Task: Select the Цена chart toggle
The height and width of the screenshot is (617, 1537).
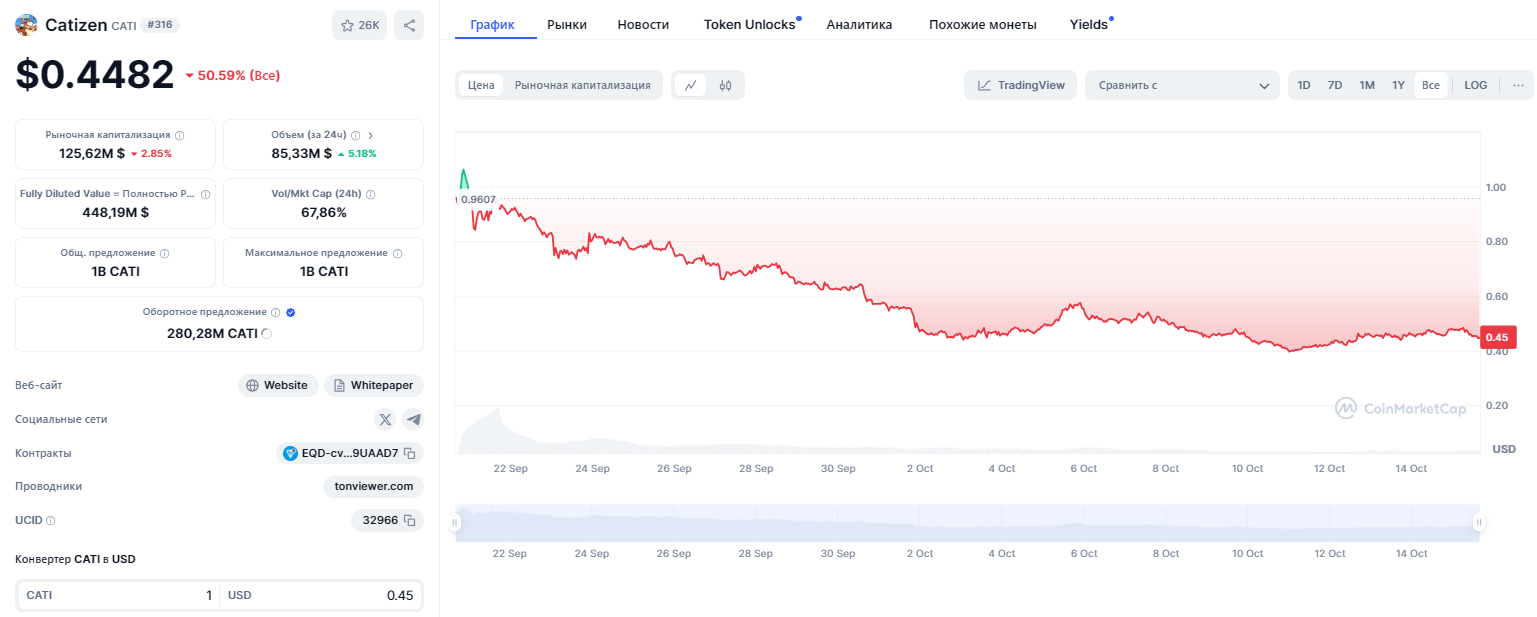Action: tap(481, 86)
